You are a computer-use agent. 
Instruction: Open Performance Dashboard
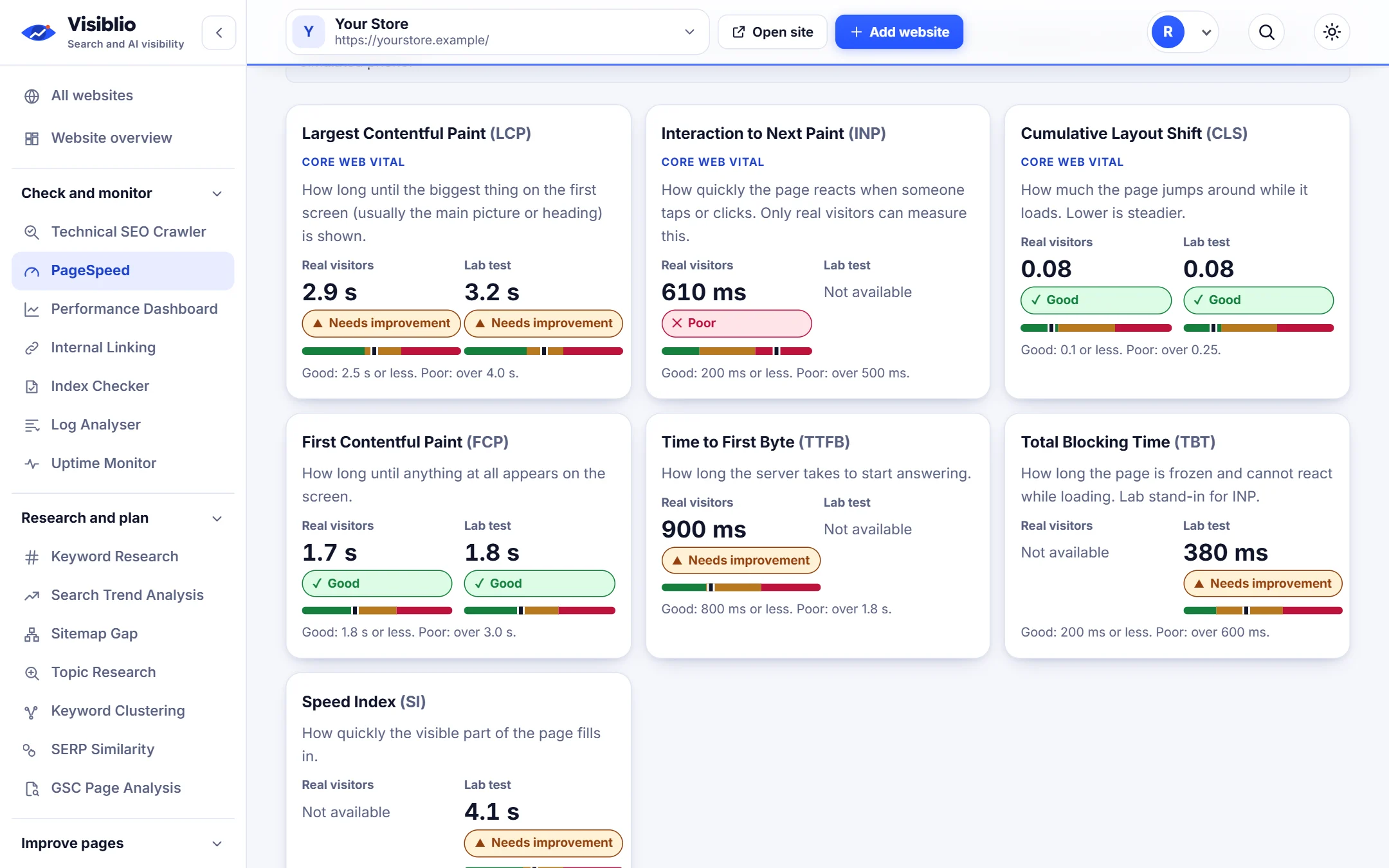click(123, 309)
